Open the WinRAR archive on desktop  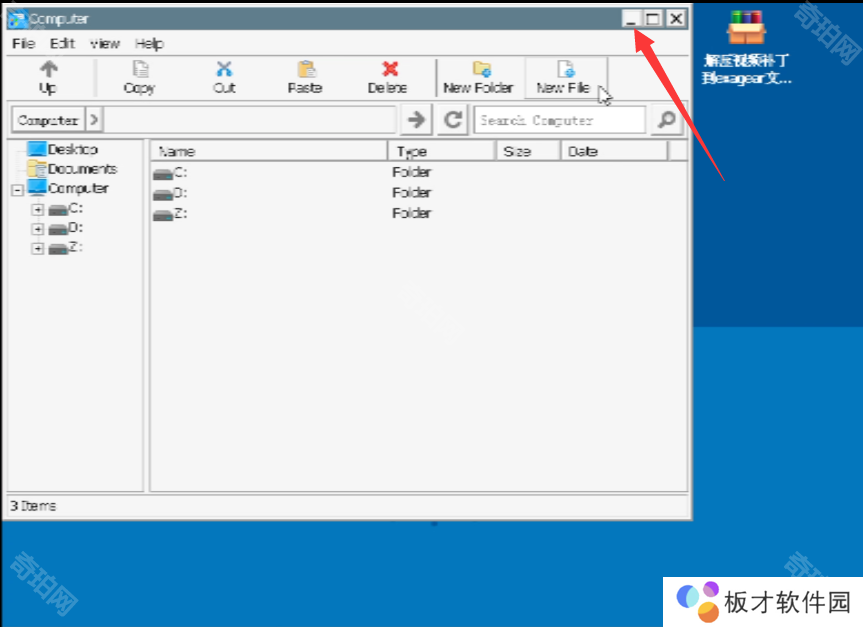[746, 30]
